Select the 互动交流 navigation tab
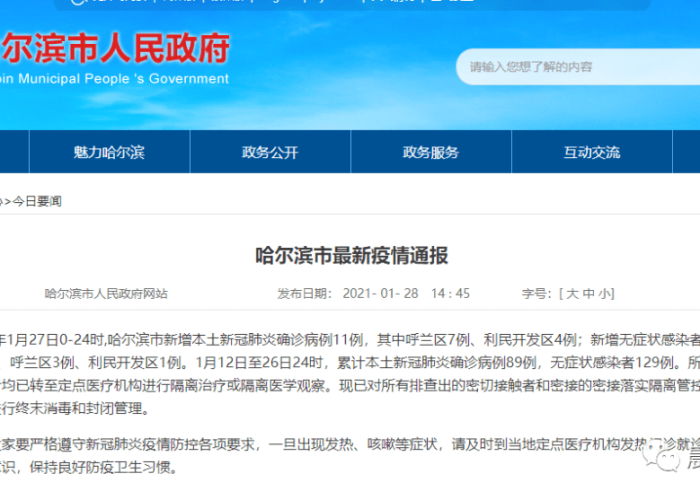 pyautogui.click(x=591, y=152)
